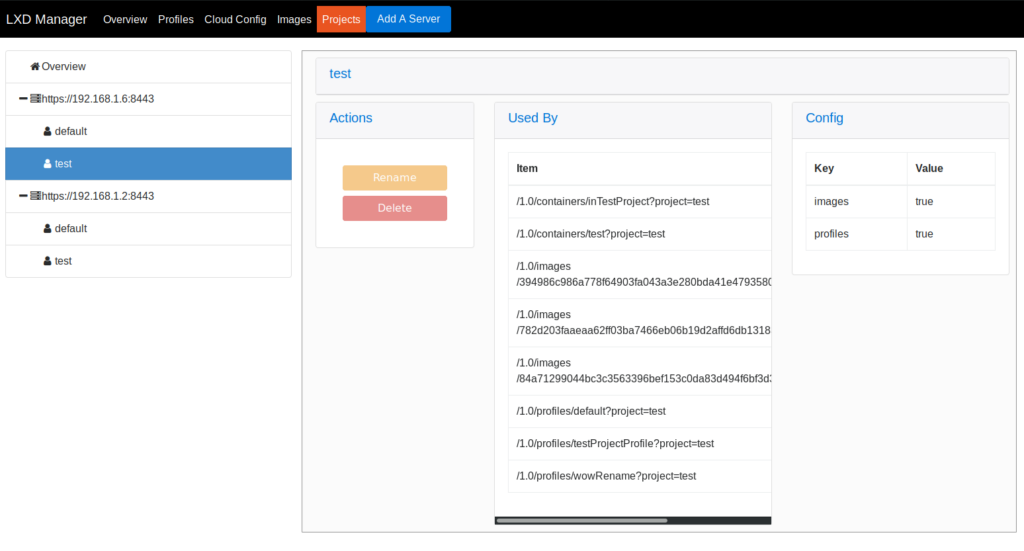Click server icon for https://192.168.1.6:8443

point(35,99)
